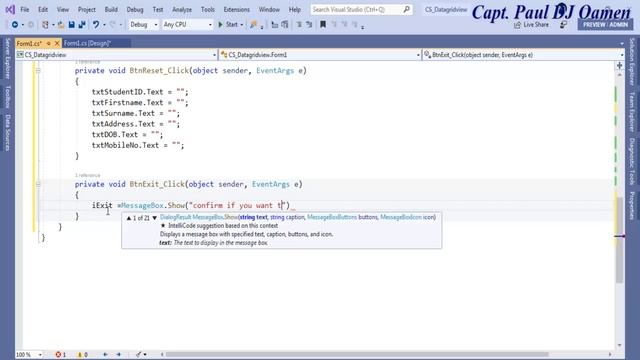Open the Server Explorer side panel
Viewport: 640px width, 360px height.
click(7, 58)
